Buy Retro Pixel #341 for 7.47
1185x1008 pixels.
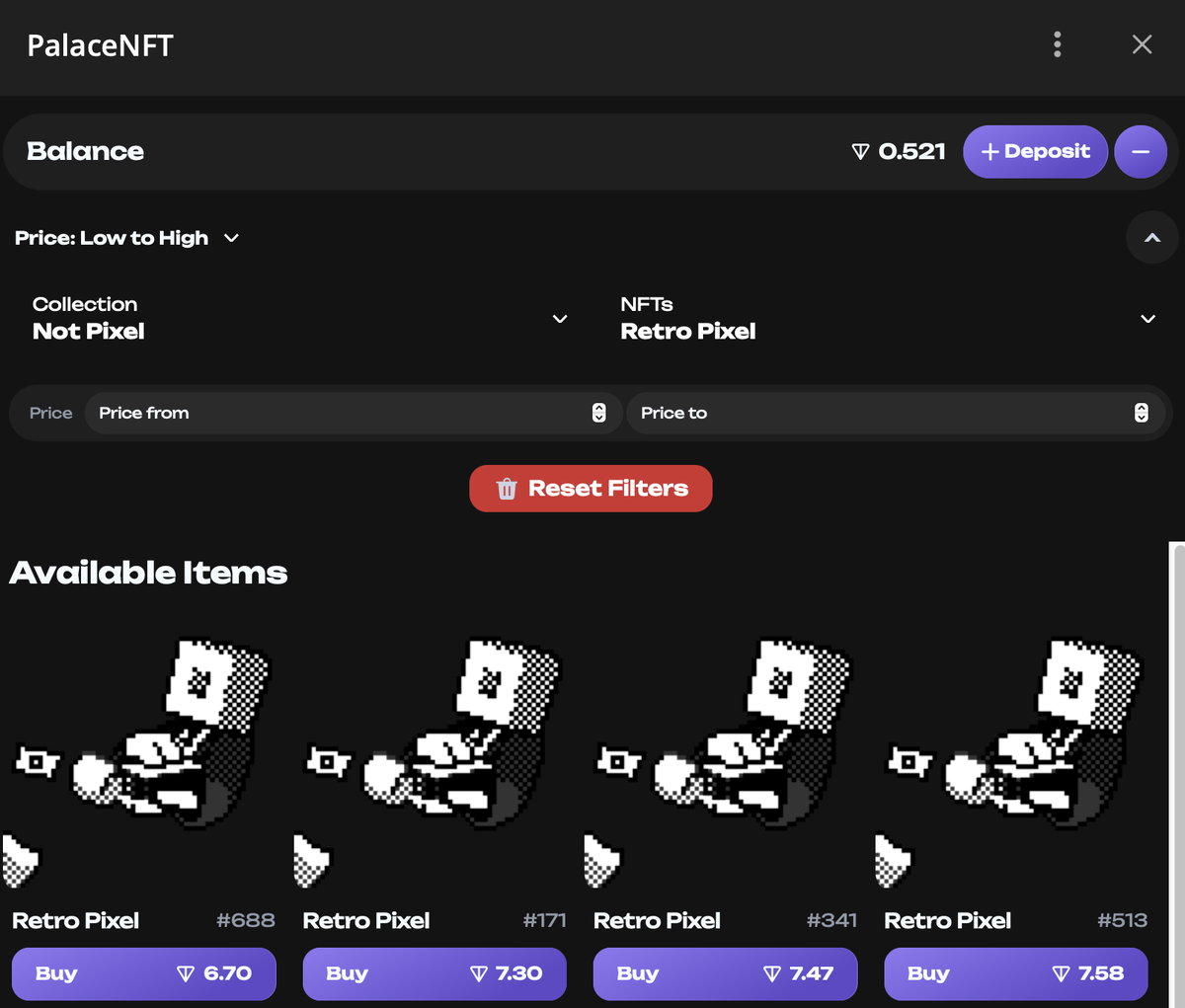725,973
